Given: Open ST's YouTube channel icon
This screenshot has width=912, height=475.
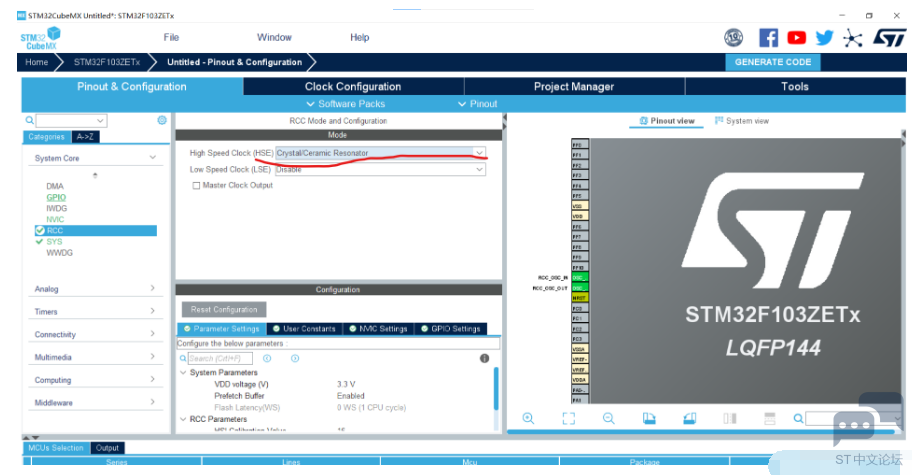Looking at the screenshot, I should point(796,38).
